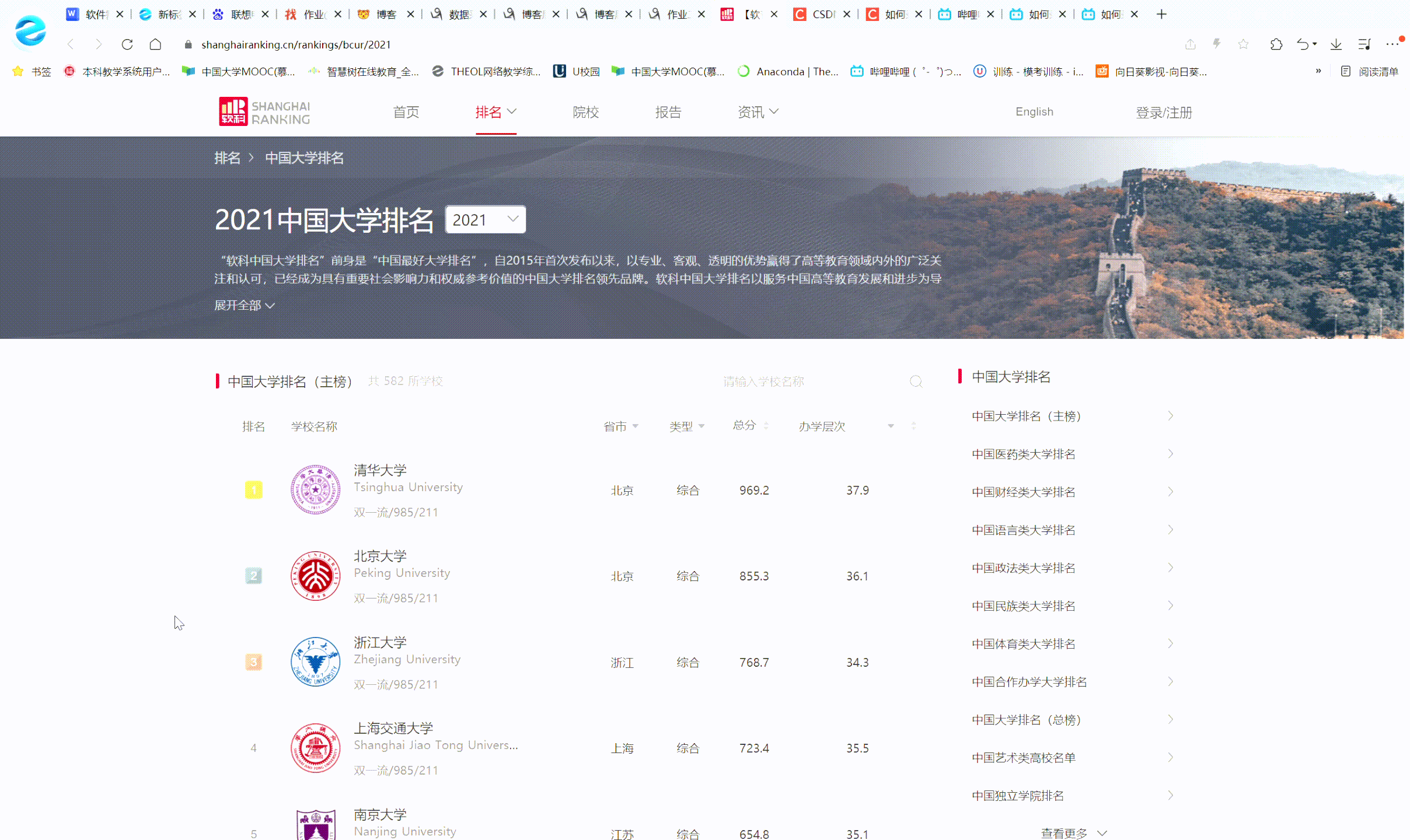Click the 登录/注册 link
Screen dimensions: 1410x840
pos(1164,113)
